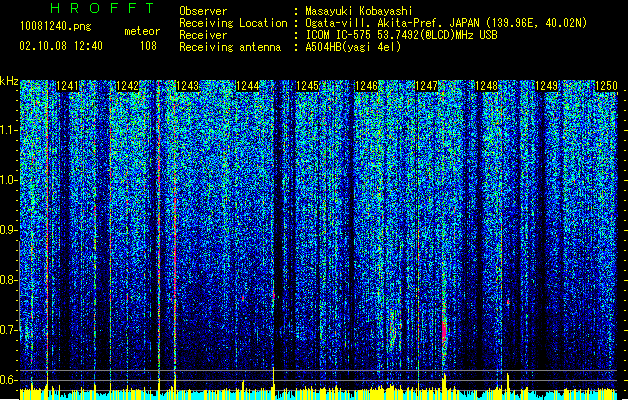Image resolution: width=629 pixels, height=400 pixels.
Task: Click the 1242 time marker
Action: pyautogui.click(x=127, y=86)
